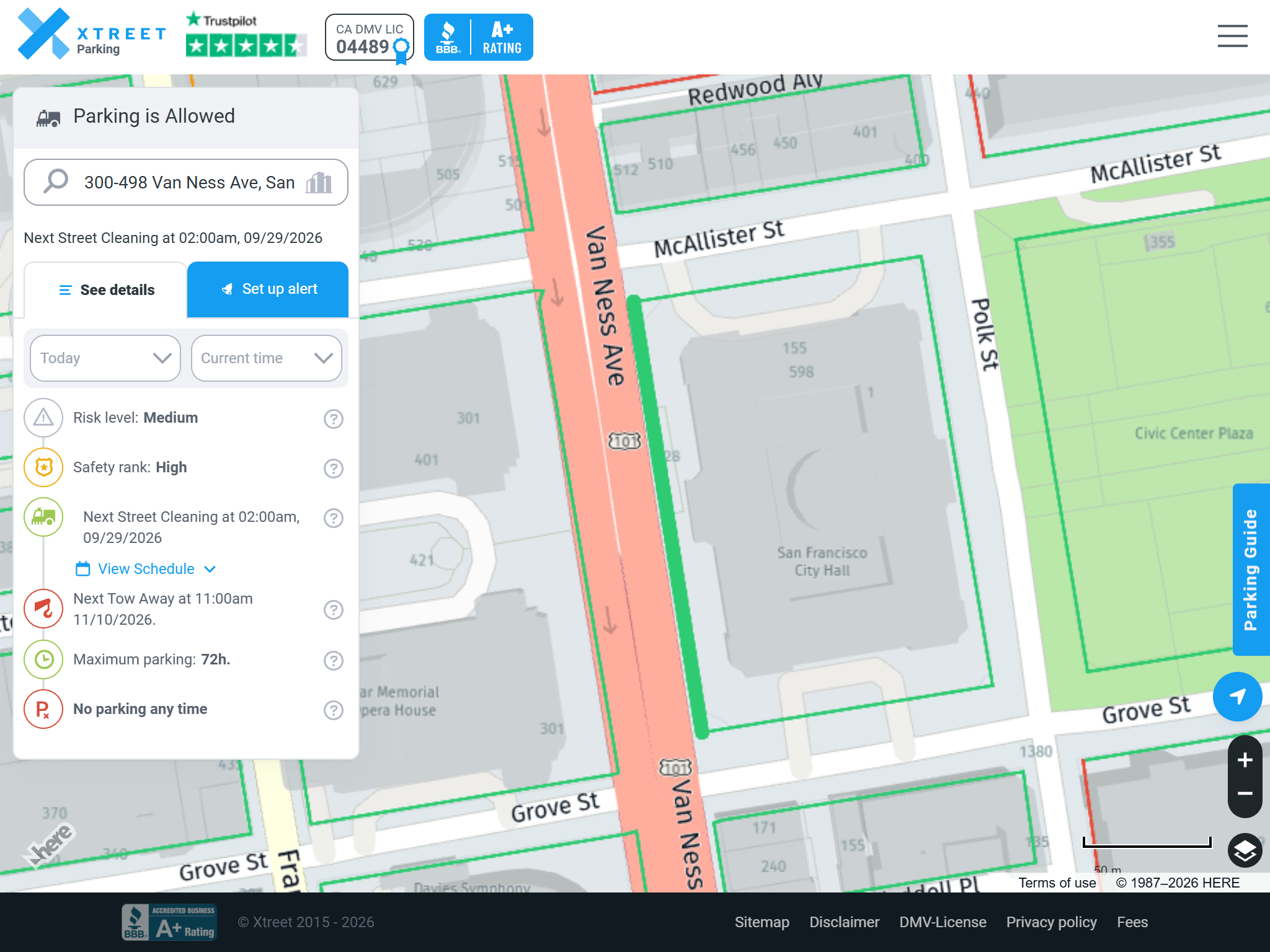
Task: Open help for Next Street Cleaning
Action: (334, 518)
